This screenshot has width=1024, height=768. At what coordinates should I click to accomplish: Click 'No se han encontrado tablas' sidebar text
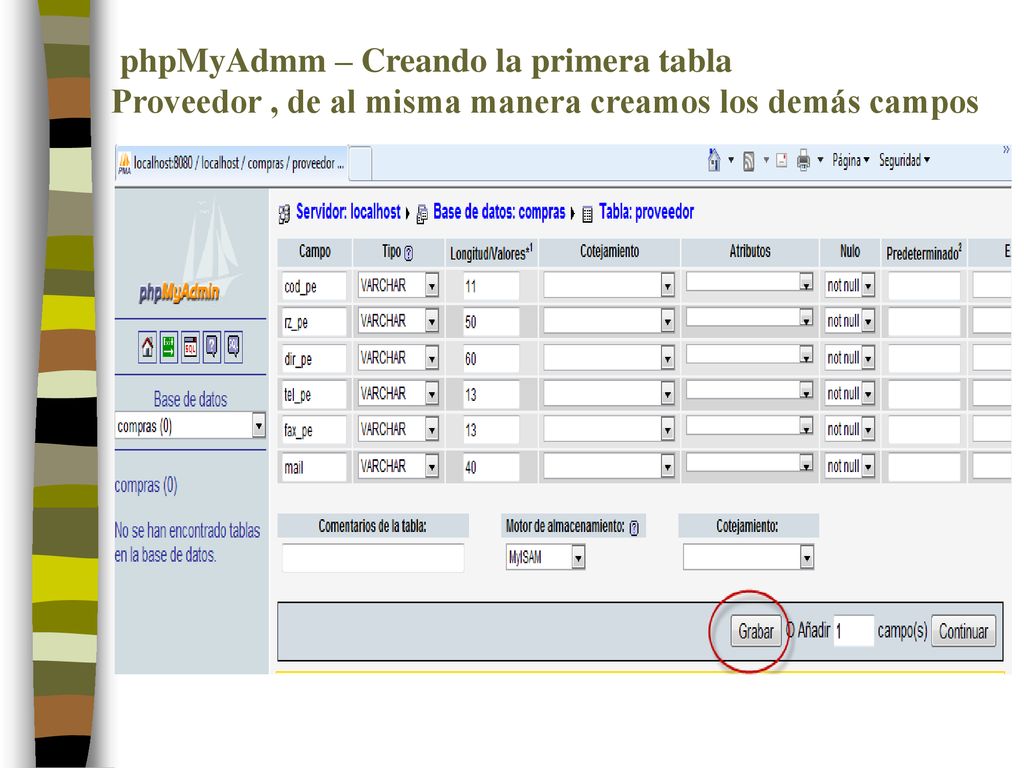(187, 543)
